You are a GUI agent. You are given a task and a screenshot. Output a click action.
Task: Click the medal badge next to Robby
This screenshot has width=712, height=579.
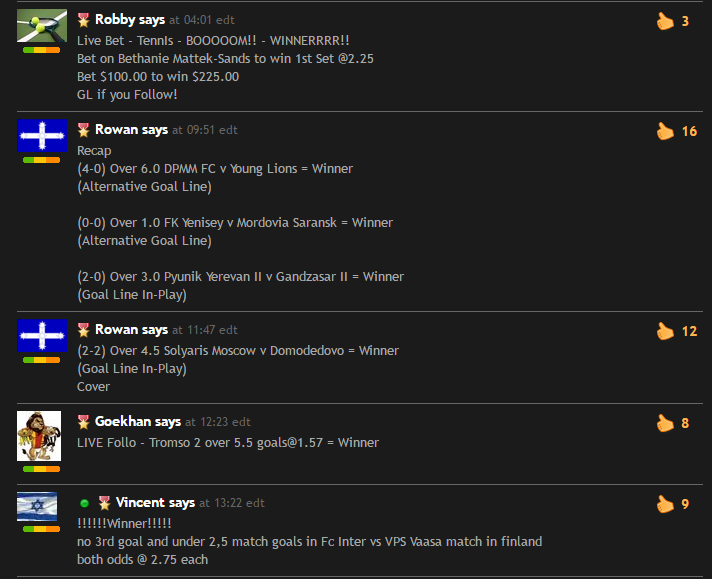(83, 20)
